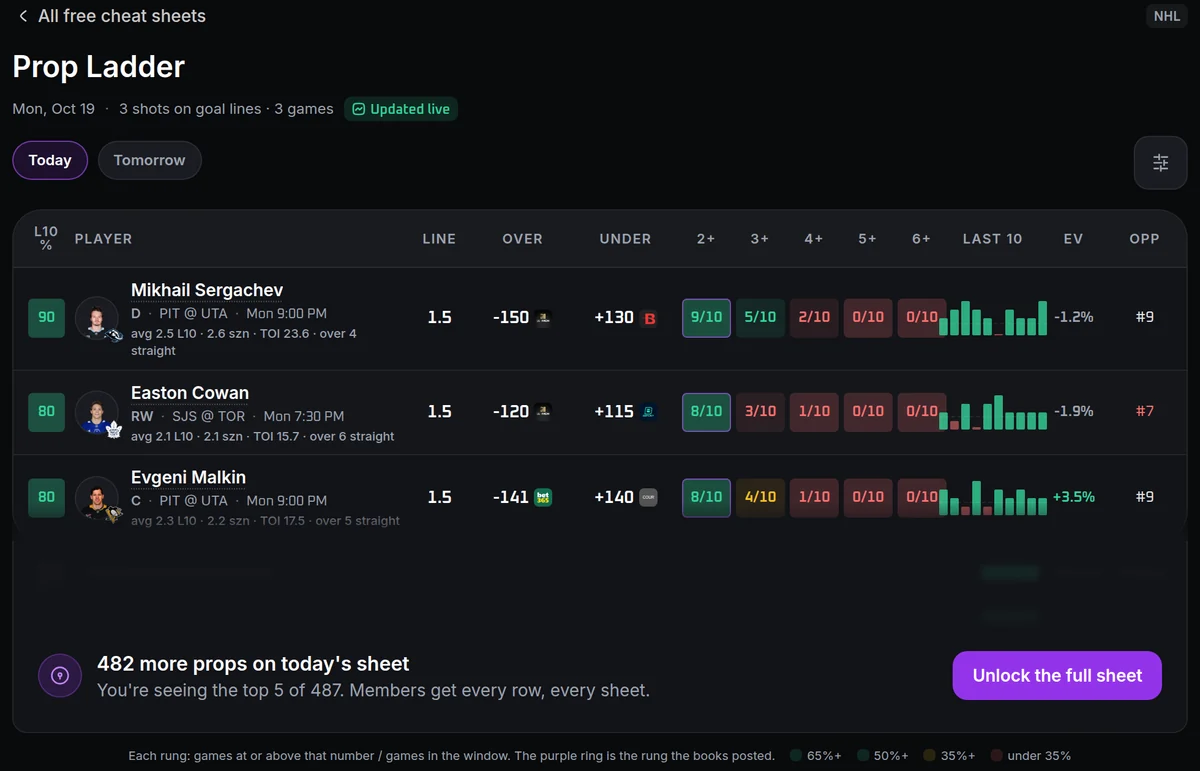The image size is (1200, 771).
Task: Click the Easton Cowan player name
Action: [190, 393]
